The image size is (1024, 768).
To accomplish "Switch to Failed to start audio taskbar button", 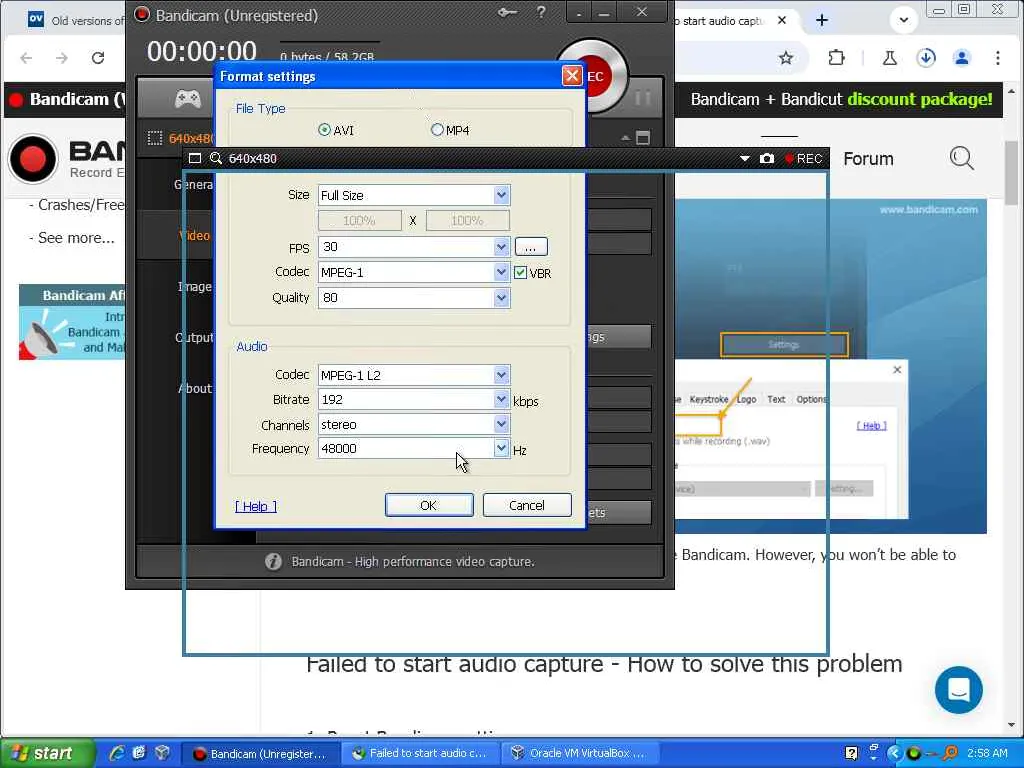I will [x=420, y=754].
